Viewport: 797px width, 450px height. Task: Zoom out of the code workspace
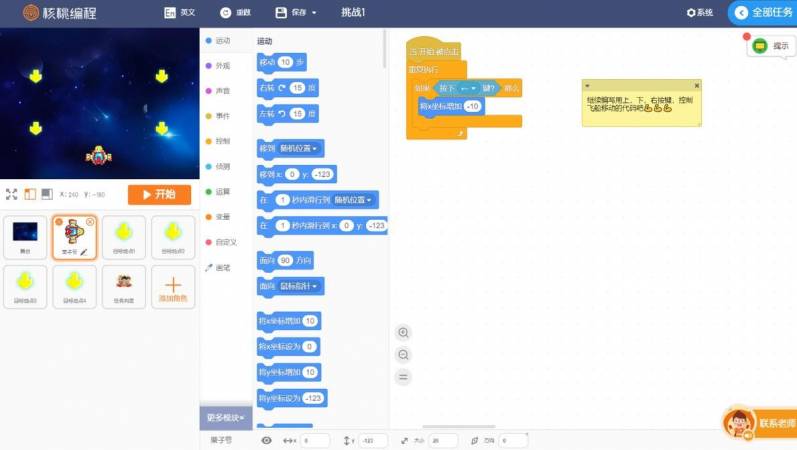(x=404, y=355)
